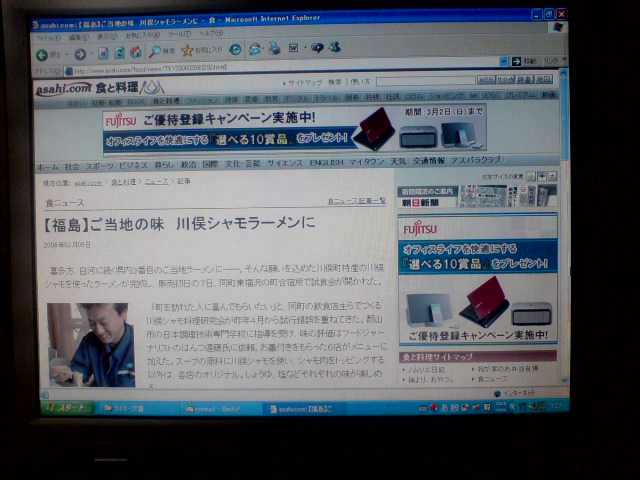640x480 pixels.
Task: Open dropdown arrow next to Back button
Action: pos(67,55)
